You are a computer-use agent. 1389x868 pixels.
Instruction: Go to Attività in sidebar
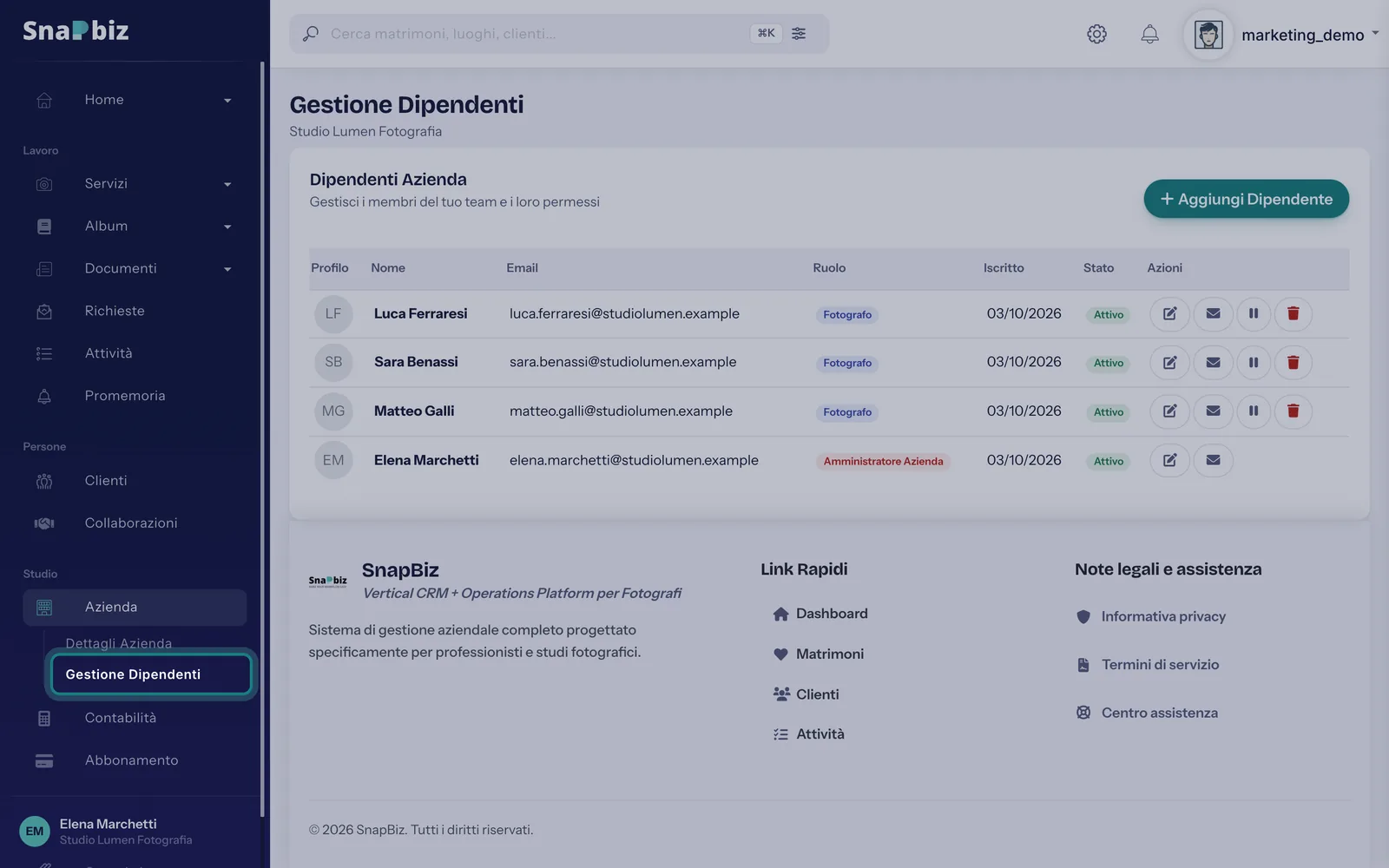(x=135, y=353)
